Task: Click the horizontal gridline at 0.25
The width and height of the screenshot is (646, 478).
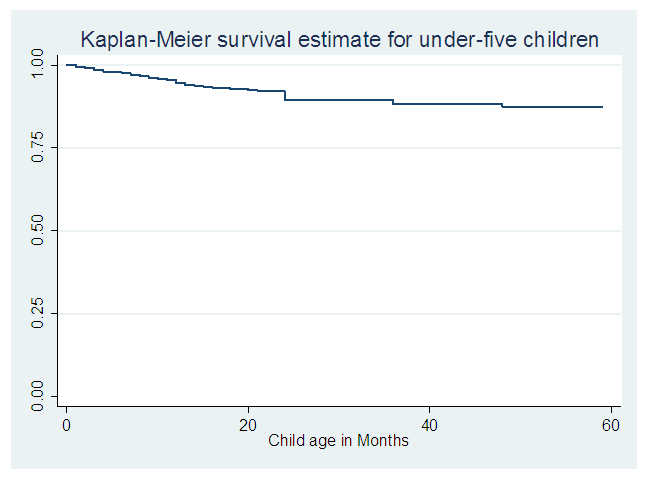Action: point(340,314)
